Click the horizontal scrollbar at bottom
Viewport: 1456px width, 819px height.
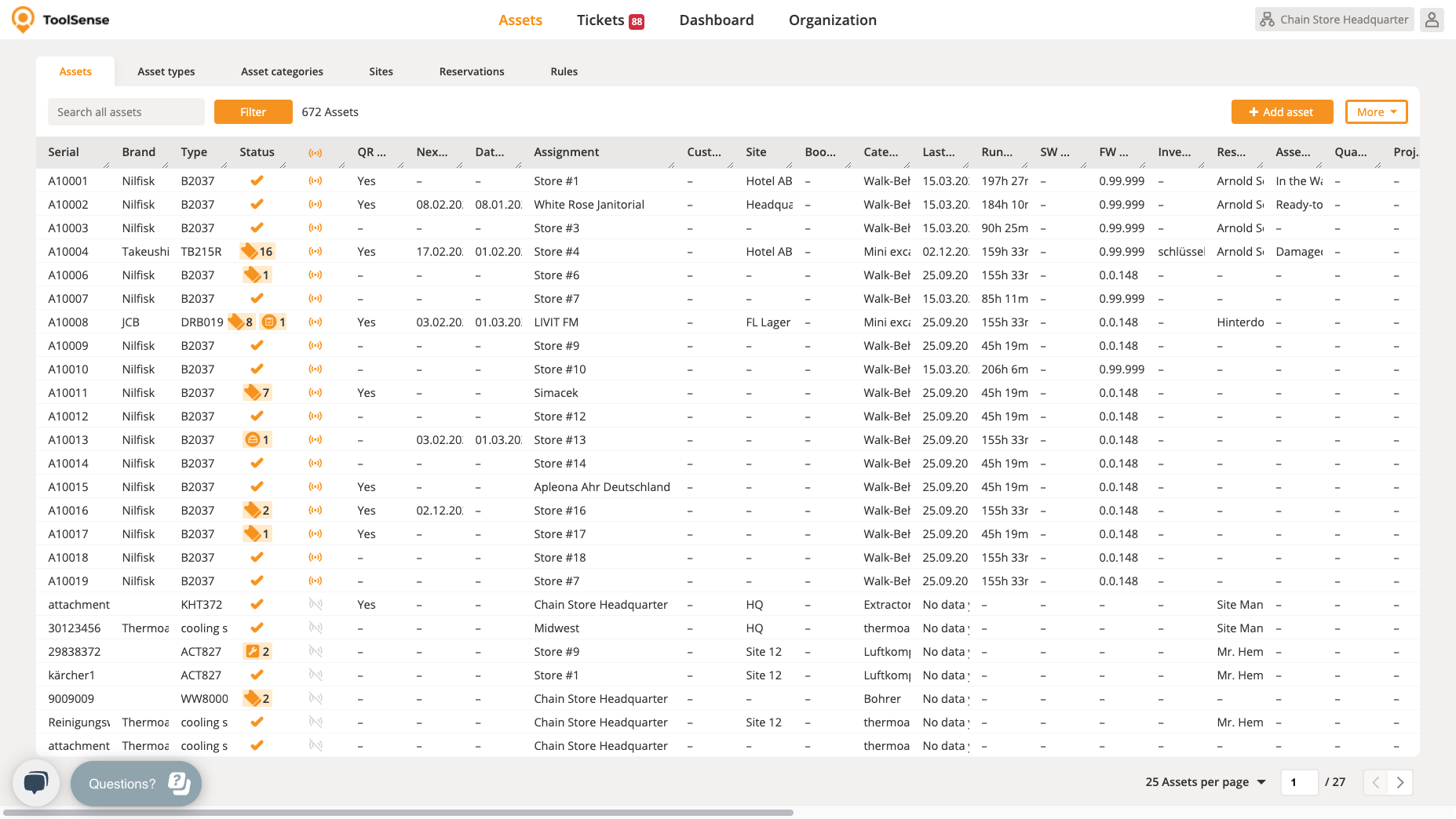398,813
